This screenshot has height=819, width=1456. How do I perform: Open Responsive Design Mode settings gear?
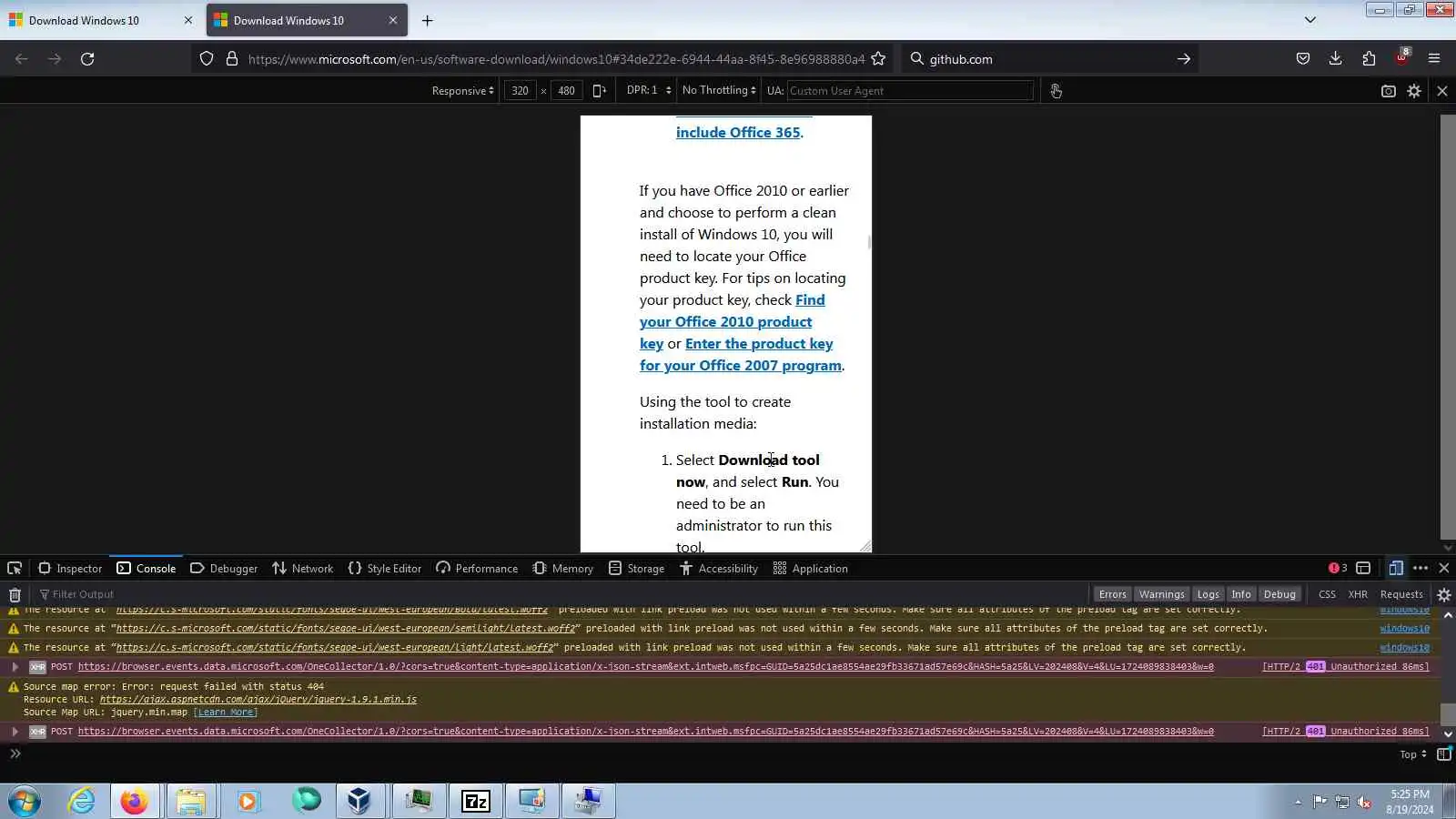point(1414,91)
